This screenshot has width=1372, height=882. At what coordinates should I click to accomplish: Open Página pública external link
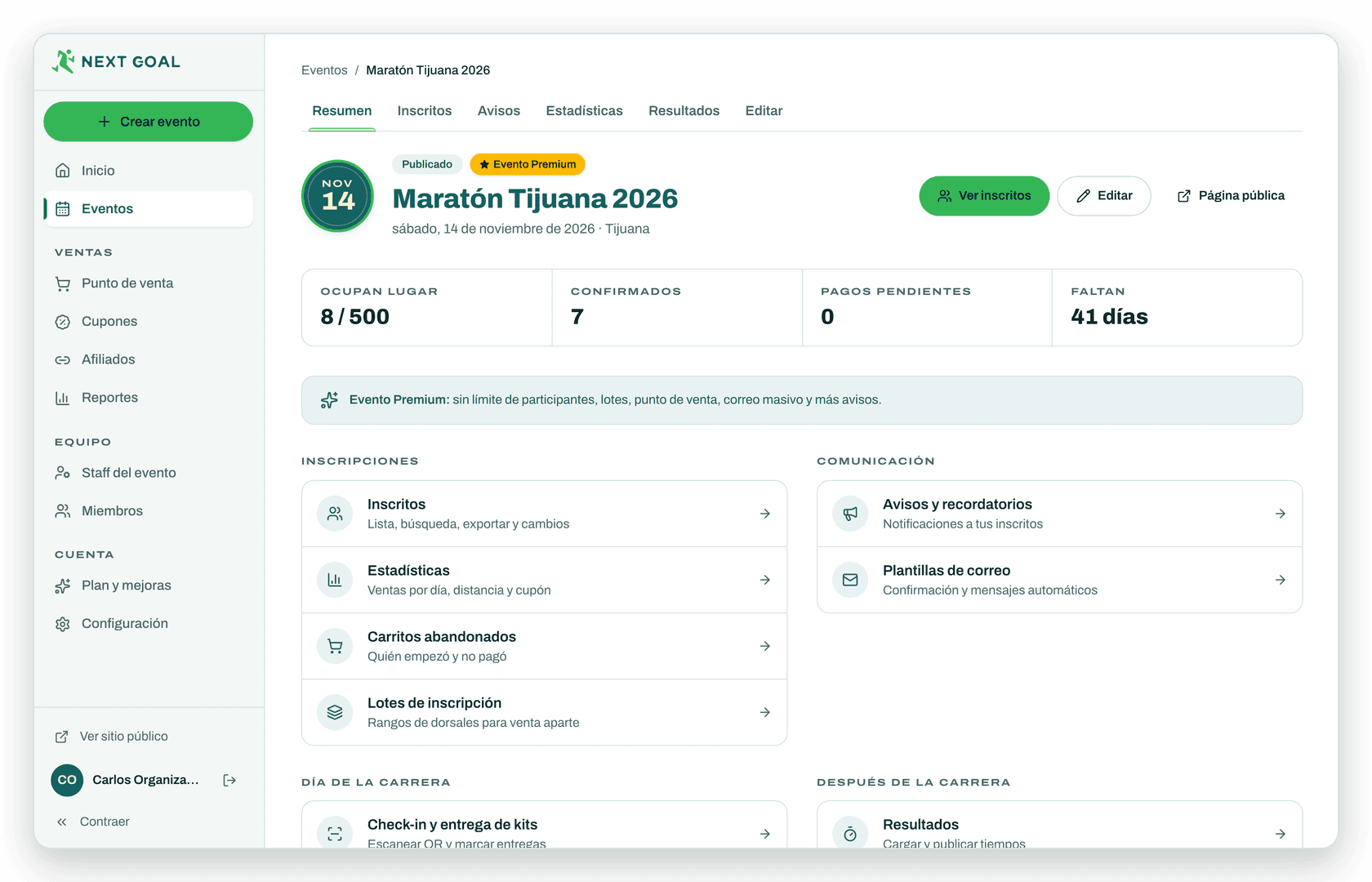[x=1231, y=196]
